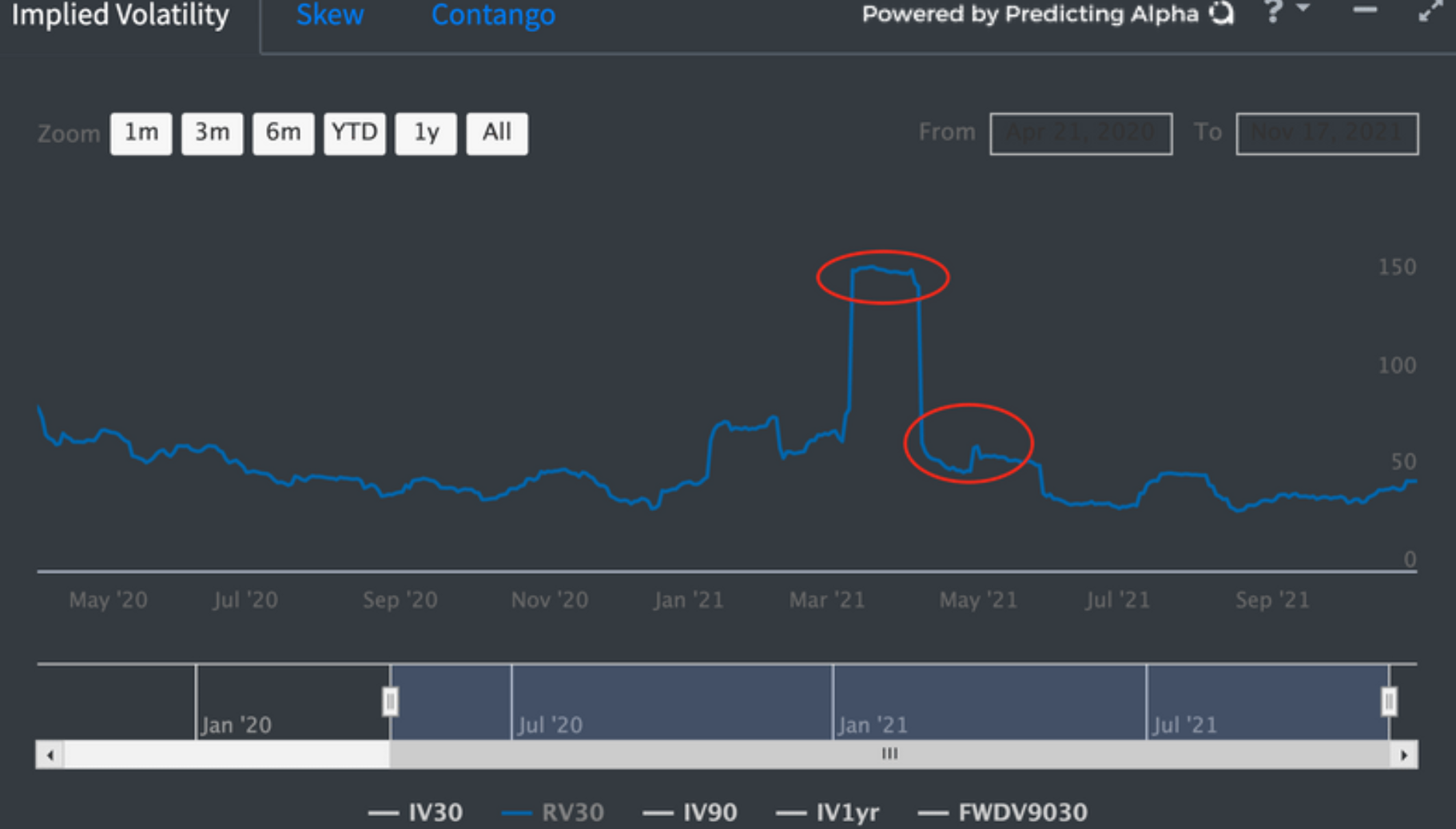Minimize the chart panel with dash icon

click(x=1365, y=10)
